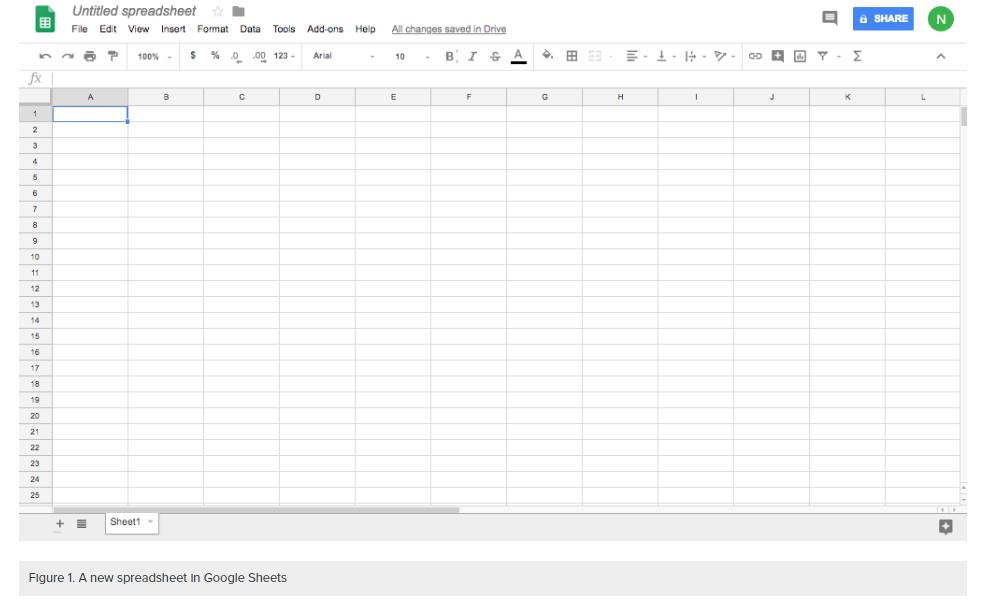Open comments icon next to Share
Screen dimensions: 983x603
pyautogui.click(x=829, y=18)
